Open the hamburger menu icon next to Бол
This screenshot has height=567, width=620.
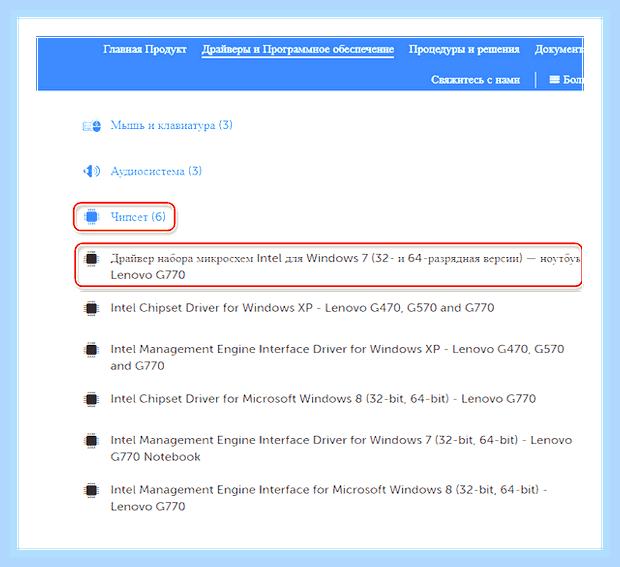554,80
